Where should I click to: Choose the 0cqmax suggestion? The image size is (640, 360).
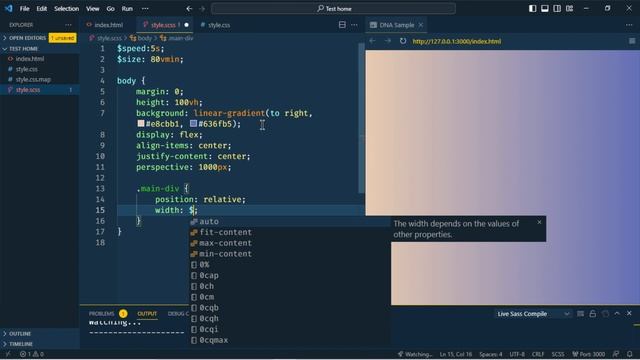[x=289, y=340]
